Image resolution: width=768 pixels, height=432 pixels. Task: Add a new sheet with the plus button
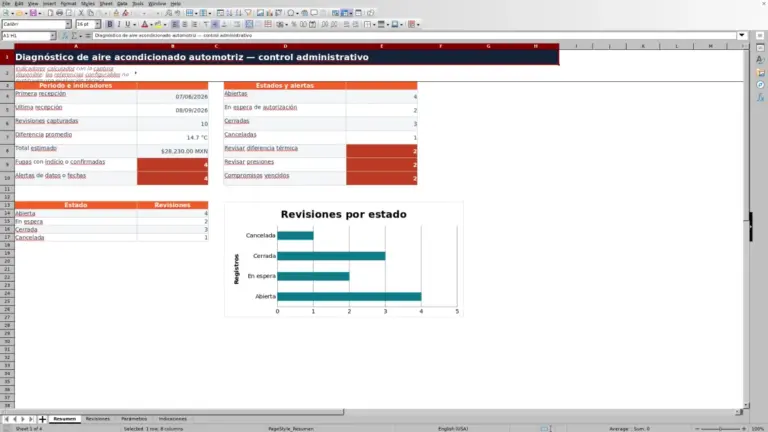42,419
